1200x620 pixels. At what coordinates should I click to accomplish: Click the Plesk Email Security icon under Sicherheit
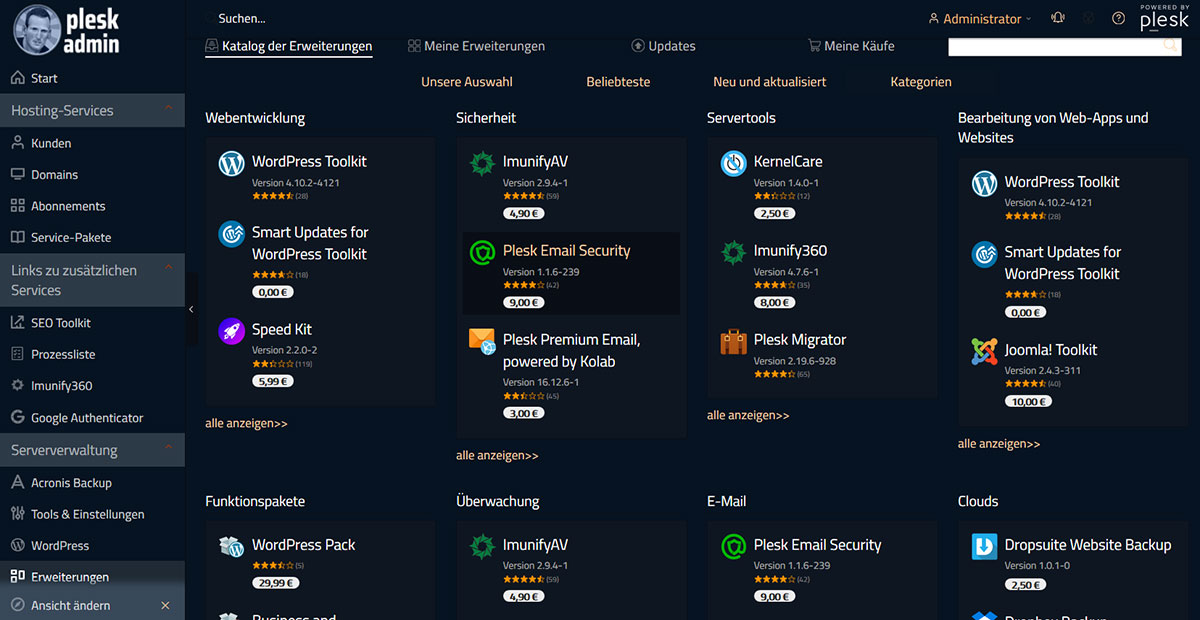483,252
